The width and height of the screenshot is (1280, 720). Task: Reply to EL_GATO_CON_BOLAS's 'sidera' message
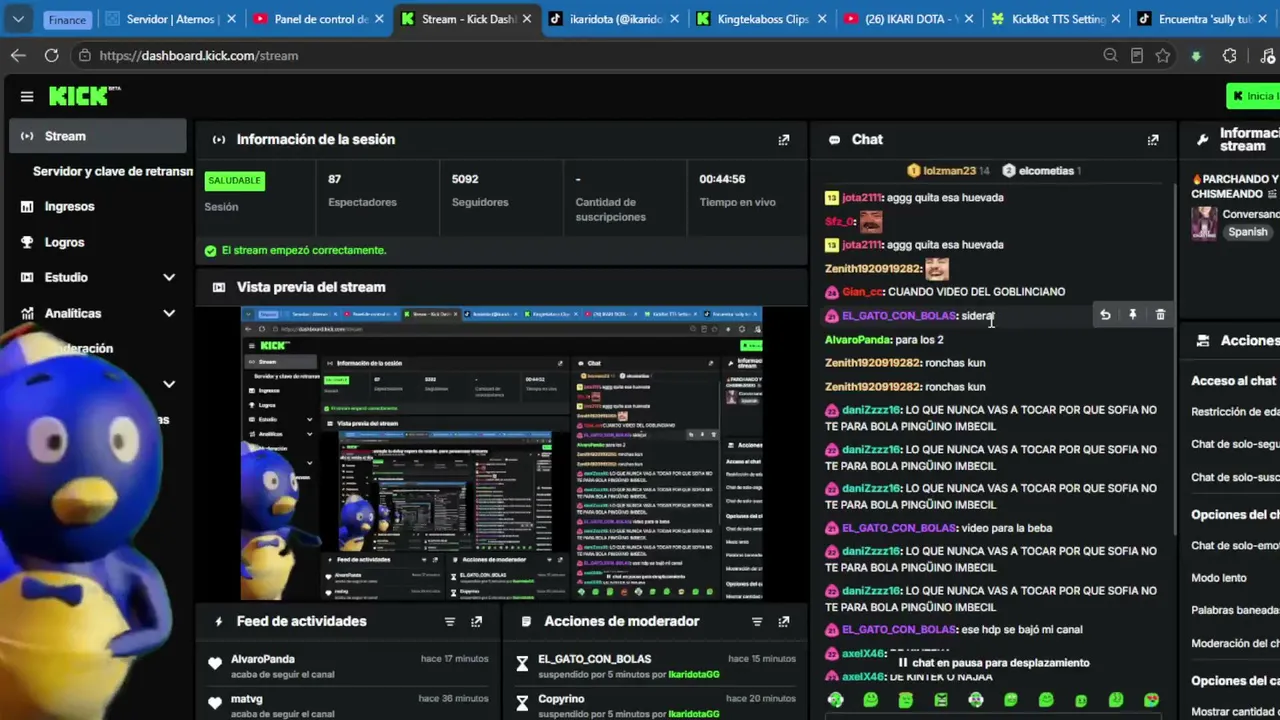point(1105,315)
